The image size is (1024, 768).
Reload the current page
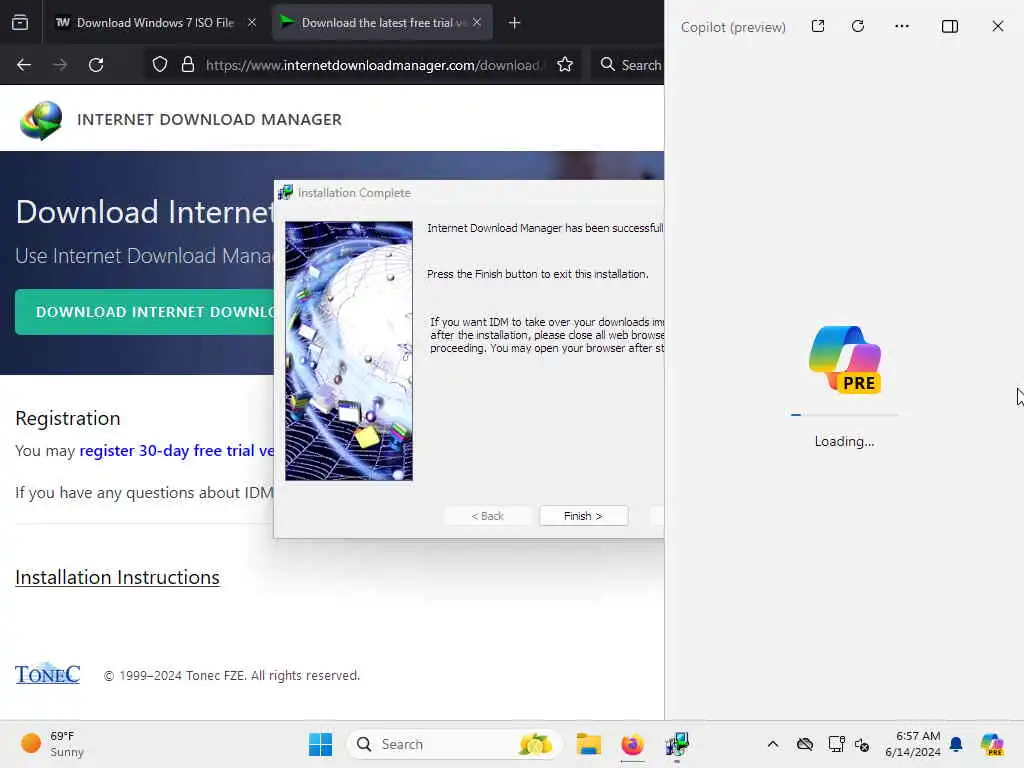tap(96, 65)
